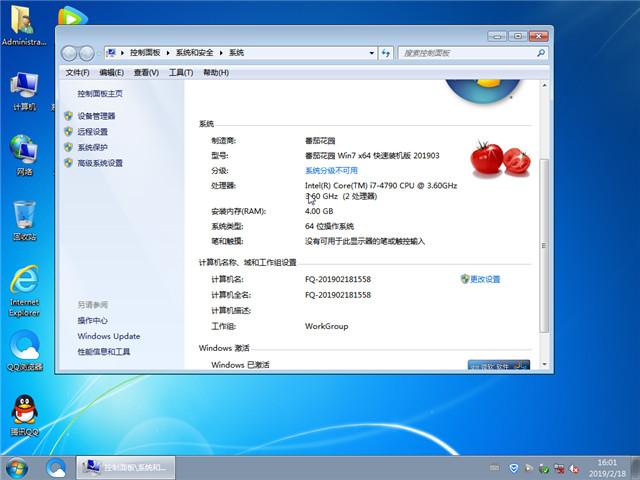Select computer name FQ-20190218155​8 text

click(x=338, y=279)
